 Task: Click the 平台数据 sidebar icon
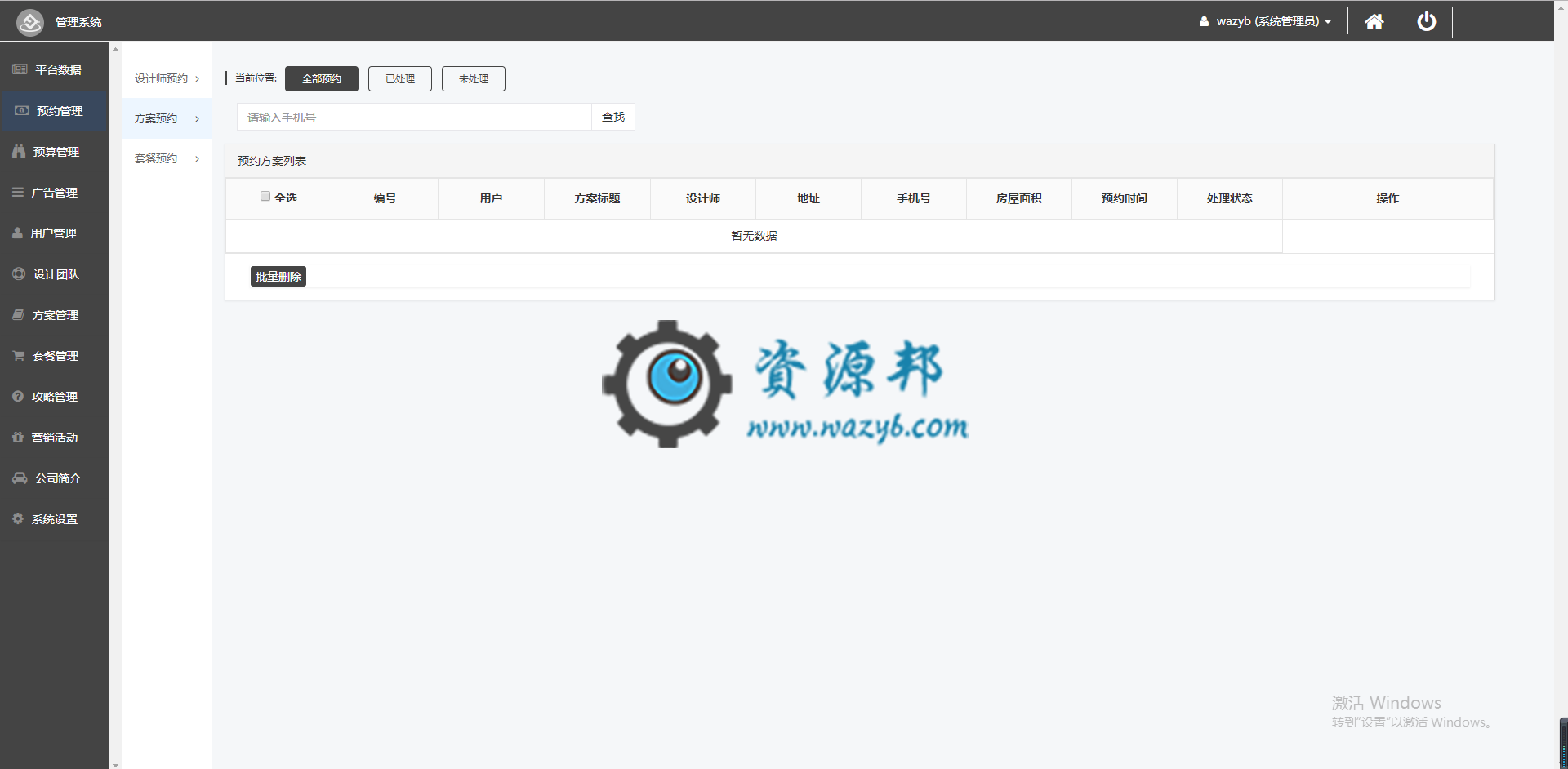point(20,69)
